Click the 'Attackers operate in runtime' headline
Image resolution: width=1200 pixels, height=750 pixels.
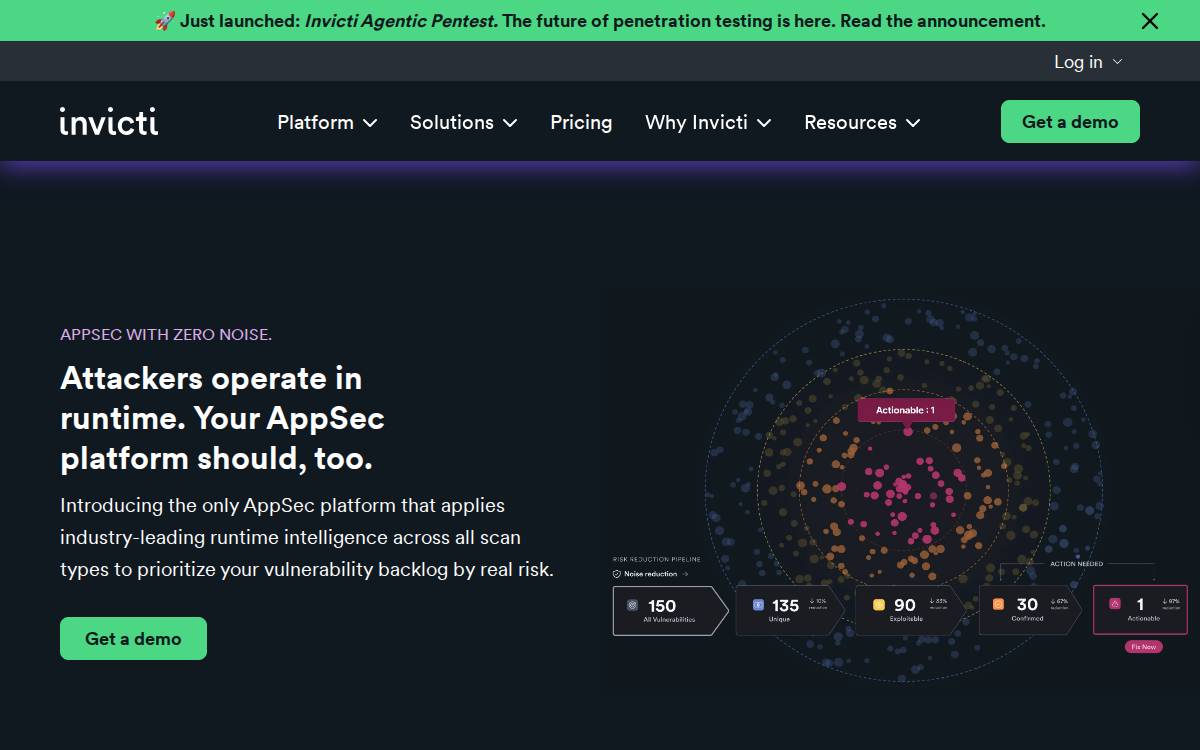pyautogui.click(x=222, y=418)
